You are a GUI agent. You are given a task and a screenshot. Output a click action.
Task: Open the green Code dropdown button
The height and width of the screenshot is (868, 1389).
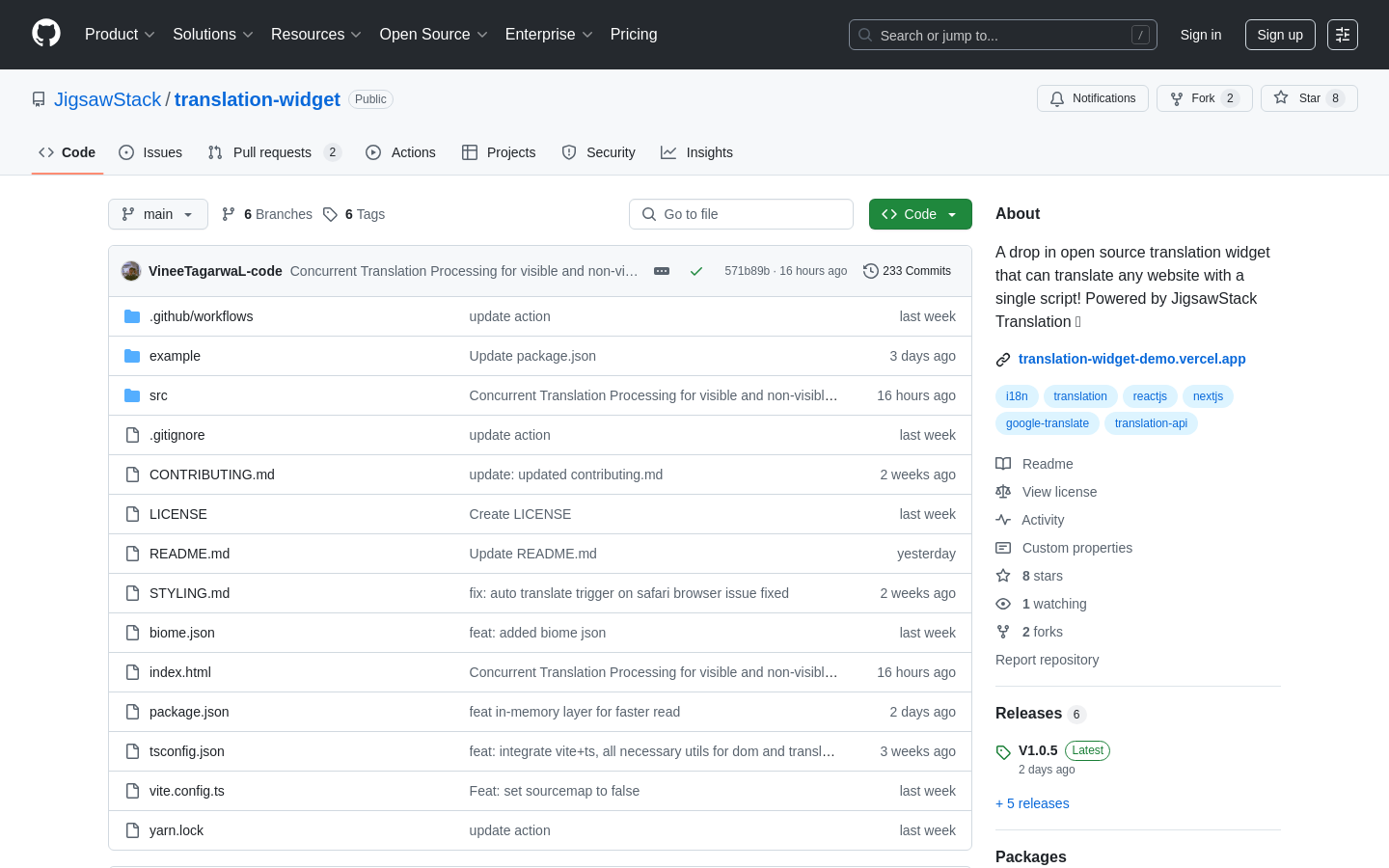click(x=920, y=214)
